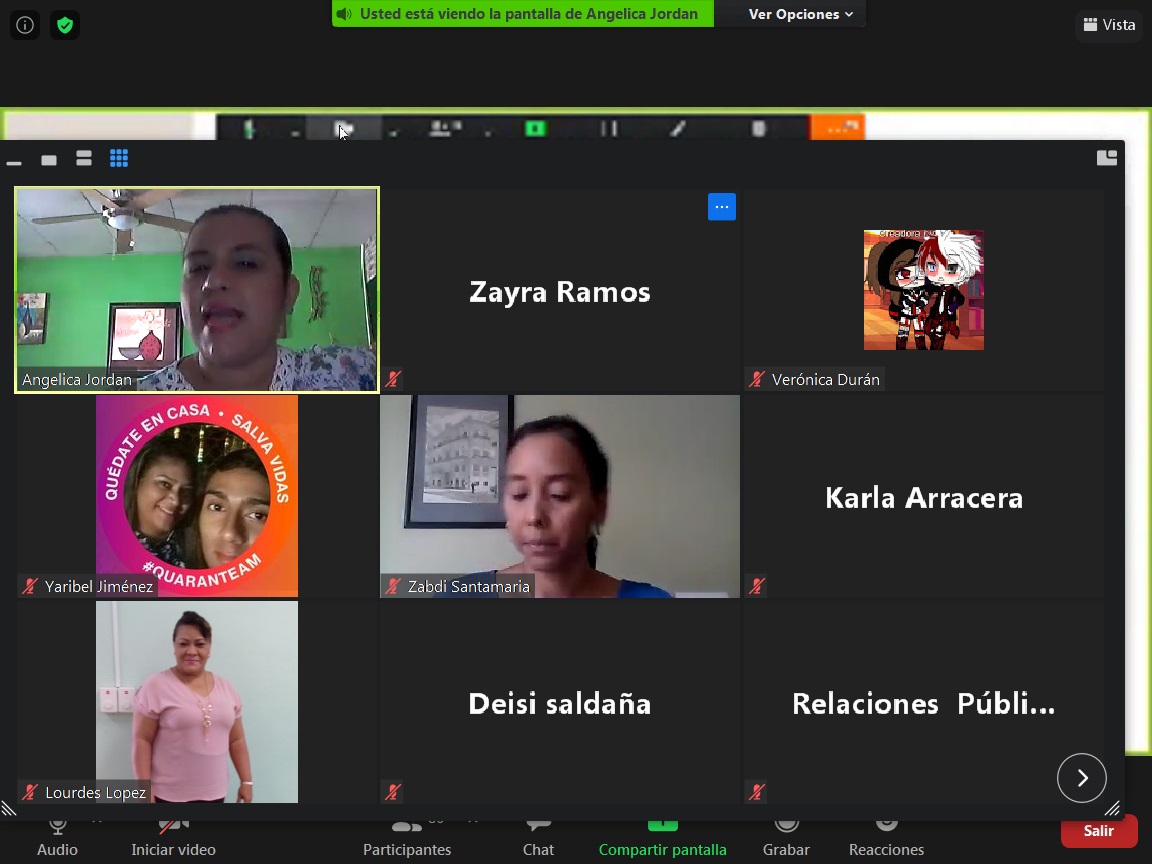Screen dimensions: 1152x864
Task: Select the two-row thumbnail strip view icon
Action: [84, 159]
